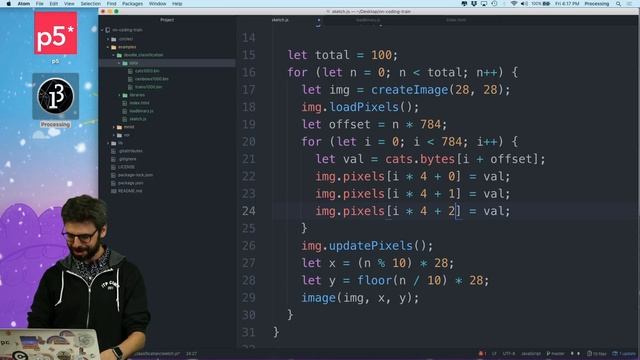This screenshot has width=640, height=360.
Task: Click the cursor position 24:27 indicator
Action: [x=191, y=353]
